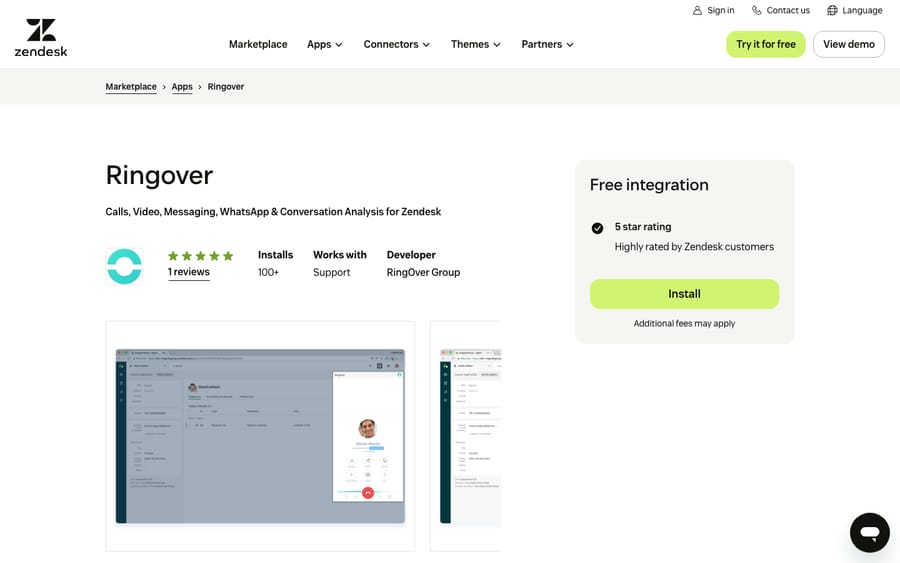900x563 pixels.
Task: Click the Additional fees may apply text
Action: pos(684,323)
